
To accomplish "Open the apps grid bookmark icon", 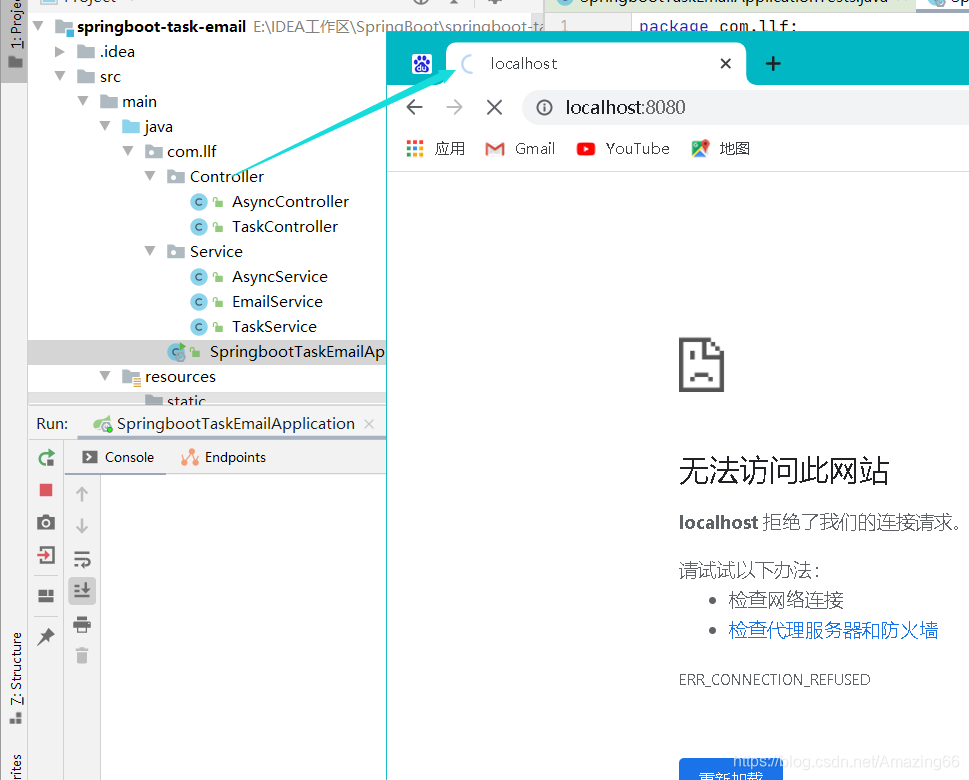I will (415, 148).
